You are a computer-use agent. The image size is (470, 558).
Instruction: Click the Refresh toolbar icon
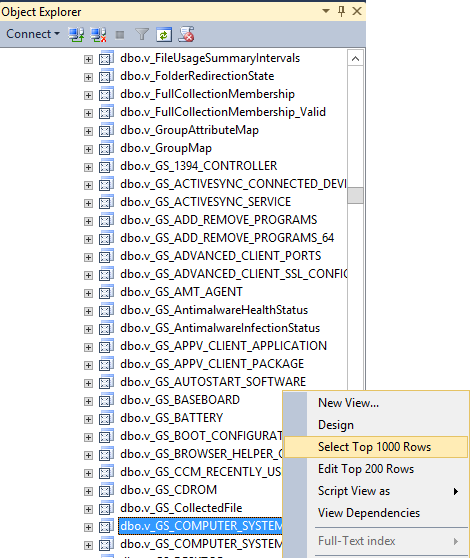coord(164,35)
